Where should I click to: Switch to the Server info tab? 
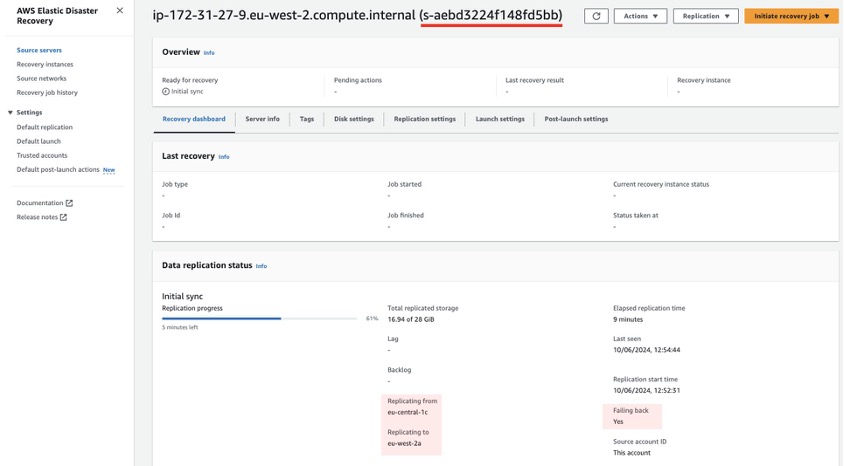click(x=263, y=119)
